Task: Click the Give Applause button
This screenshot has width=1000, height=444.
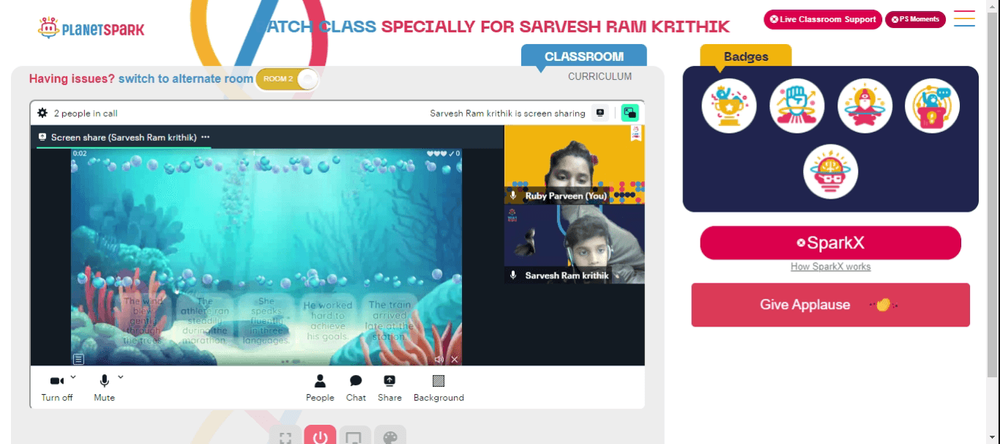Action: 830,305
